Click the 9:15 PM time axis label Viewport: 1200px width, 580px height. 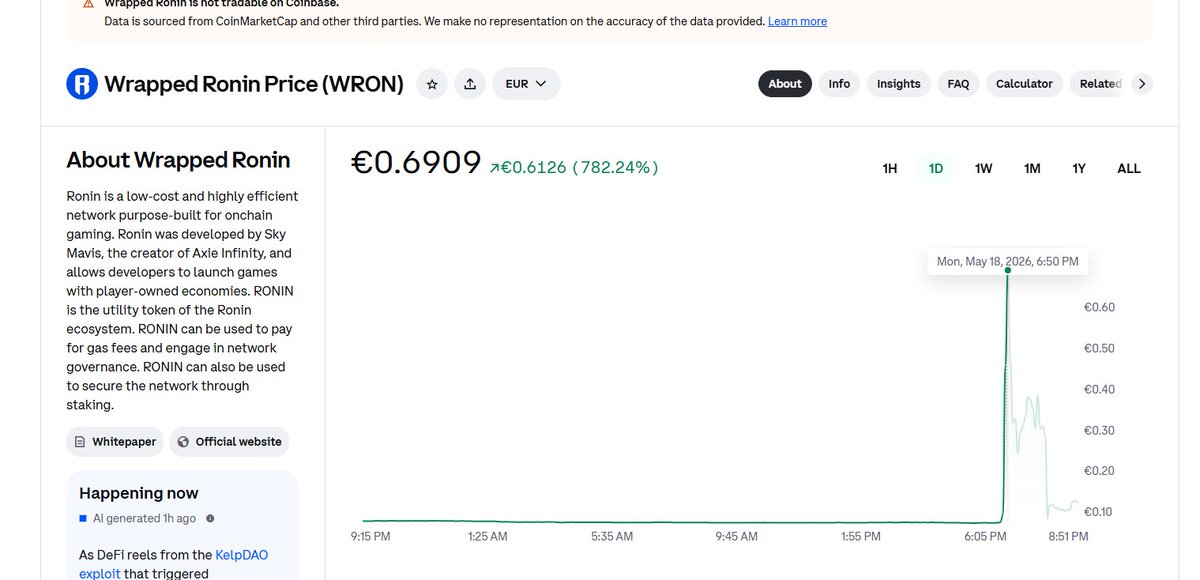pos(370,537)
